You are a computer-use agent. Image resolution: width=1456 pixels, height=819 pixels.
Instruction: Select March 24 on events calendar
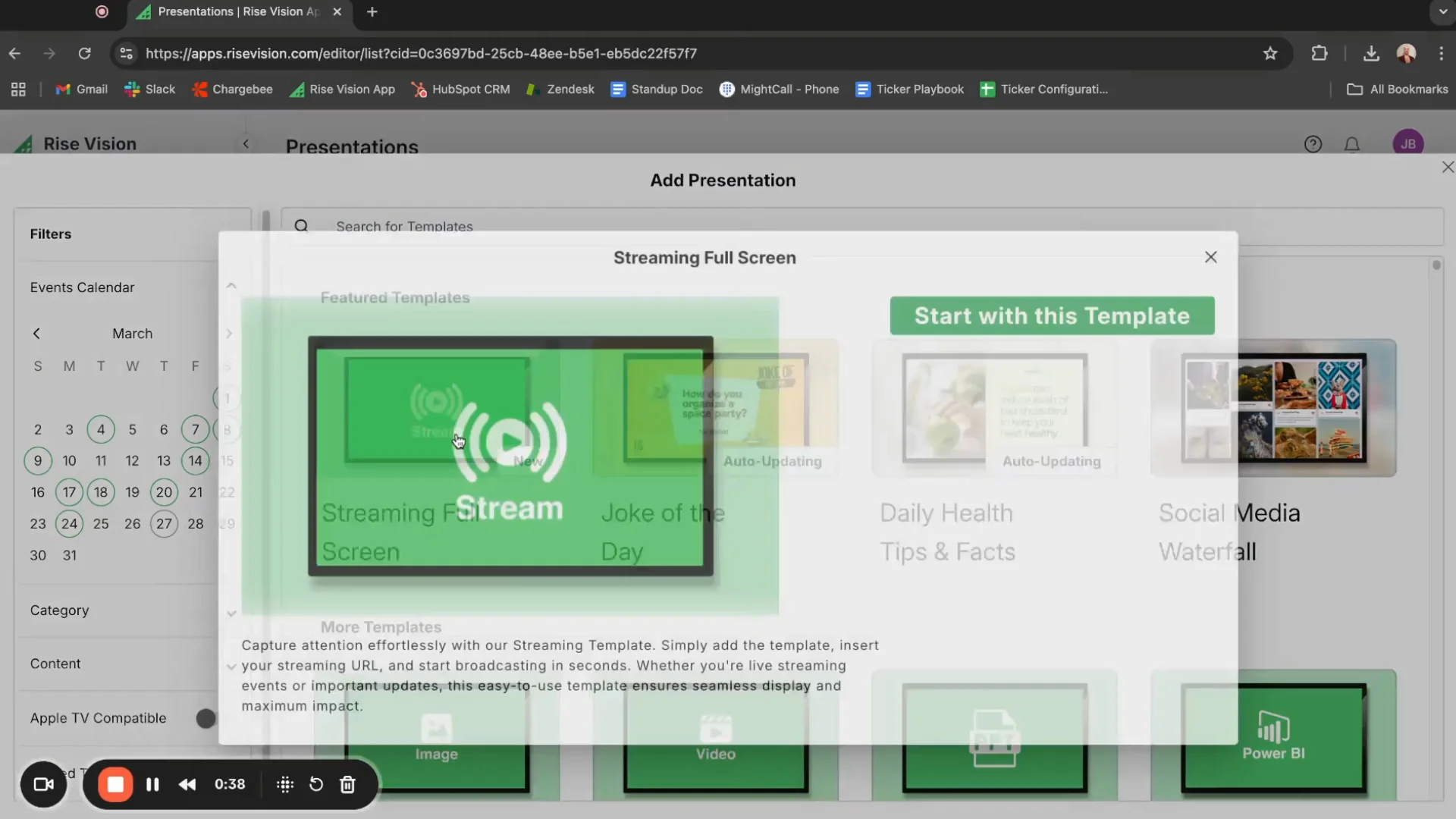69,523
